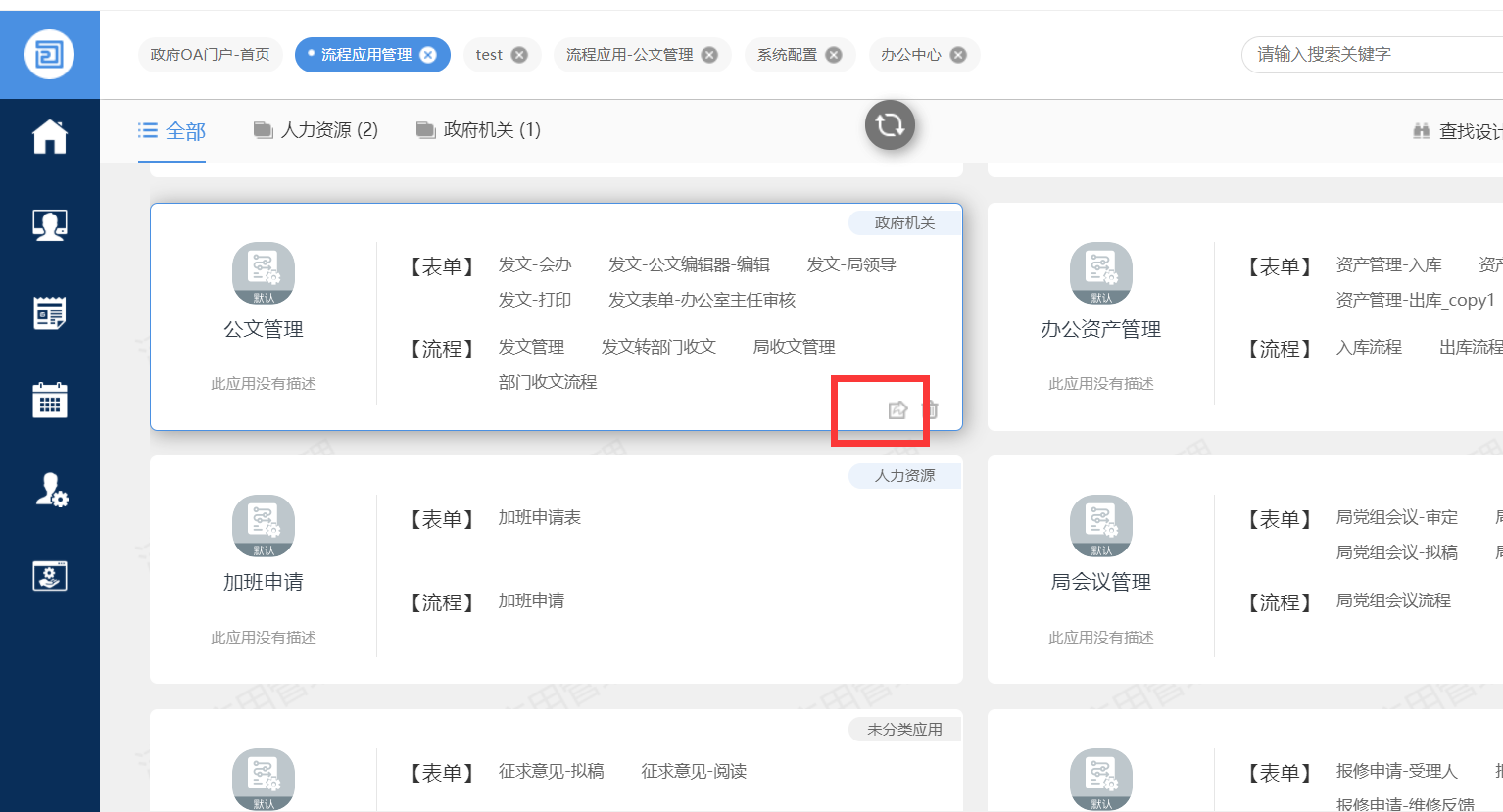
Task: Close the 流程应用管理 tab
Action: coord(428,55)
